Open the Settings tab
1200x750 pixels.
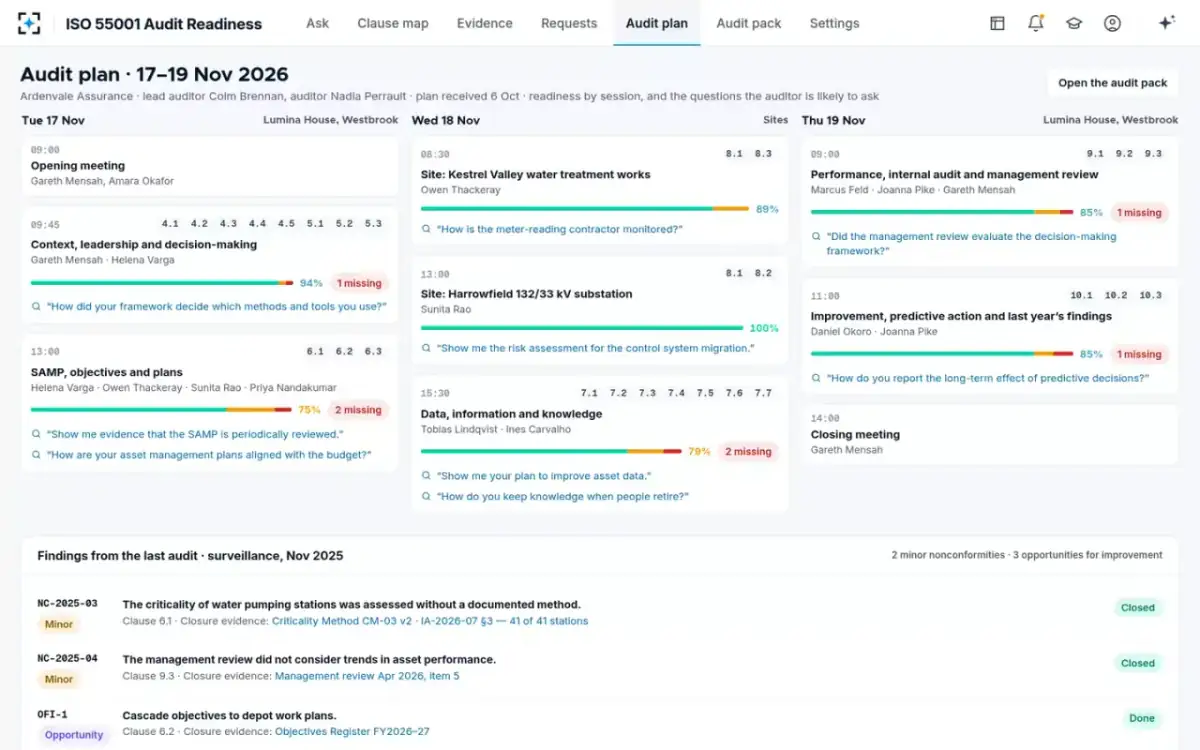834,23
